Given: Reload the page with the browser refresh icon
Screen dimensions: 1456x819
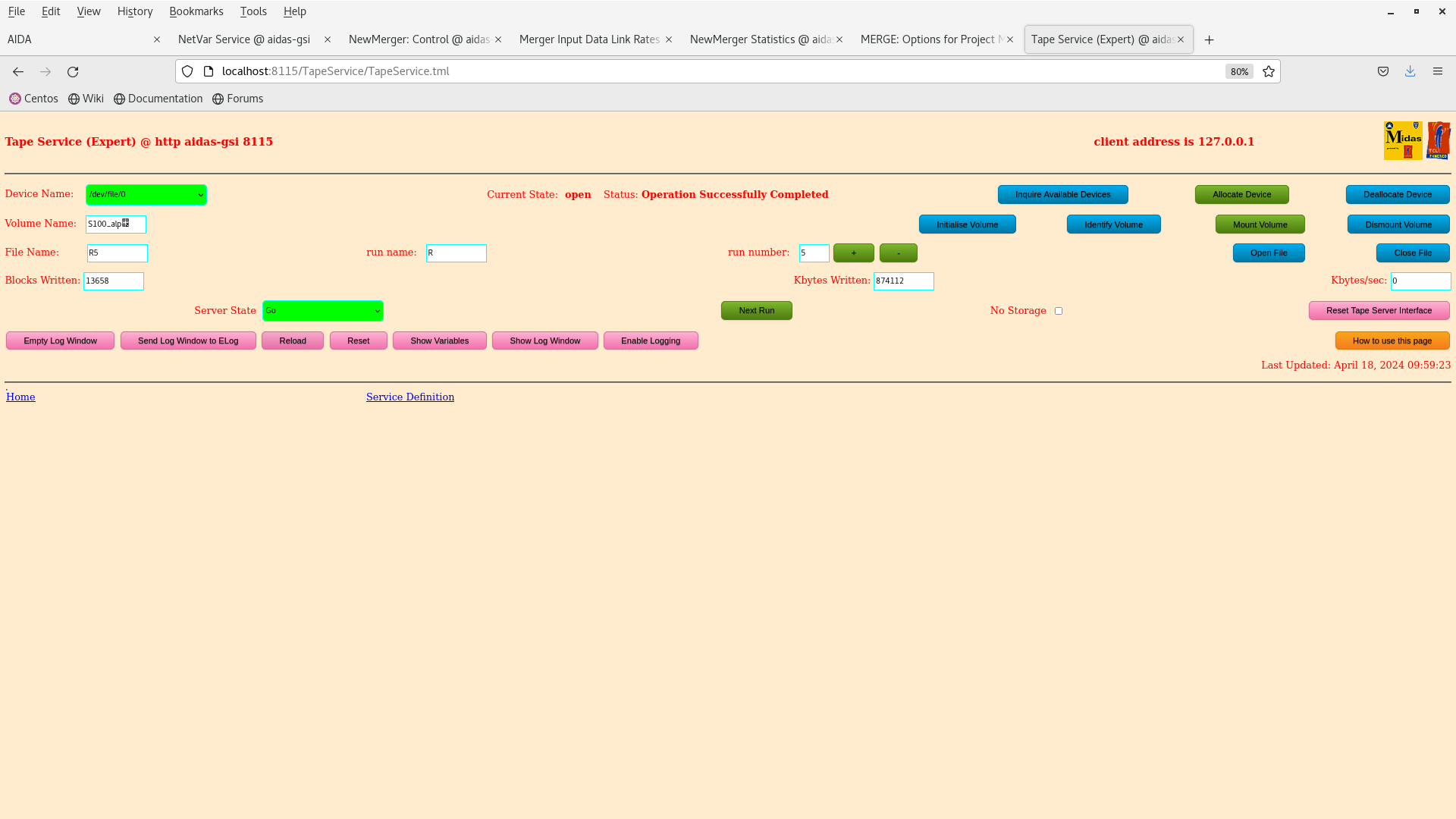Looking at the screenshot, I should tap(73, 71).
